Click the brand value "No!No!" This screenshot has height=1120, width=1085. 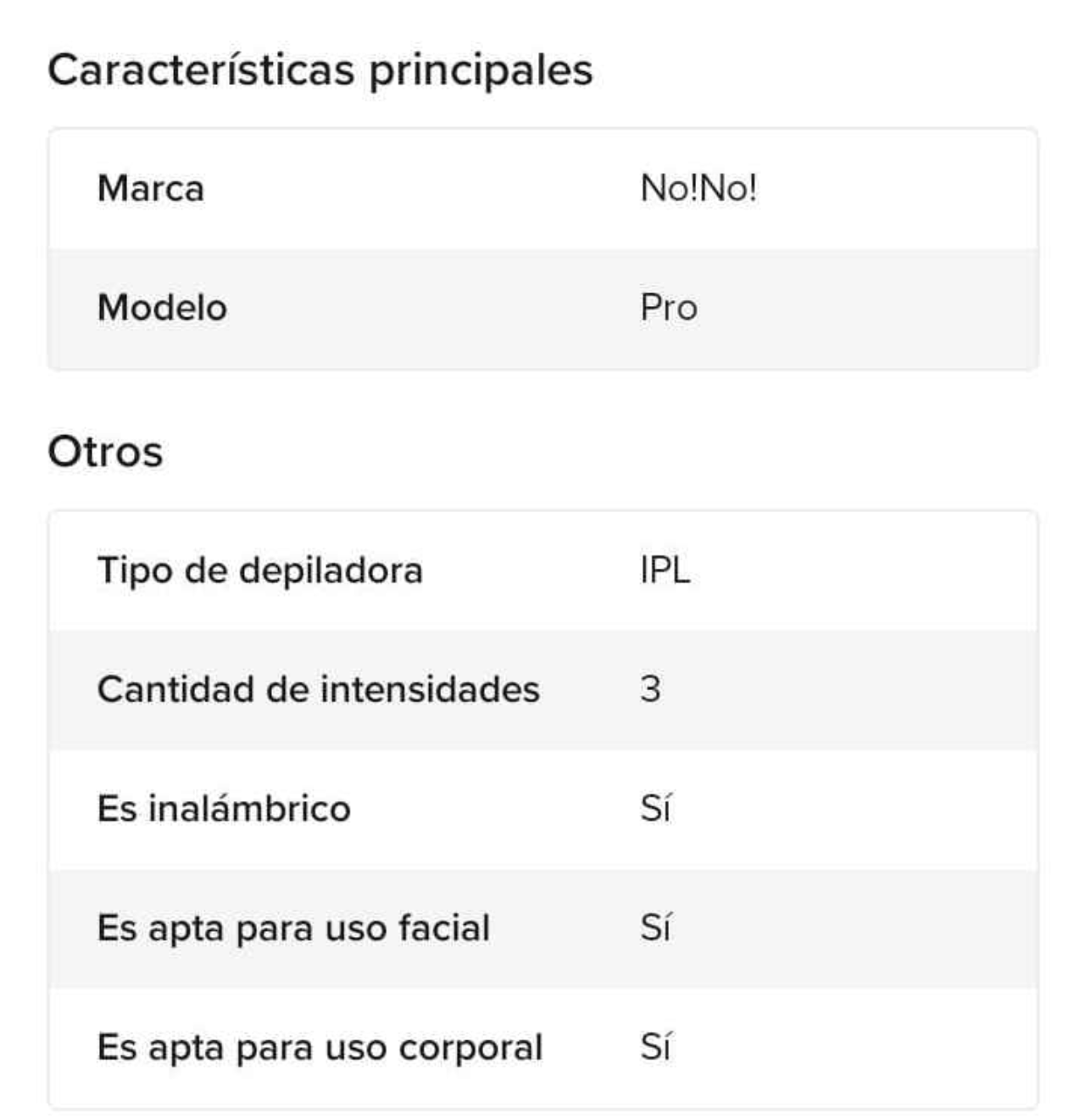[x=698, y=188]
